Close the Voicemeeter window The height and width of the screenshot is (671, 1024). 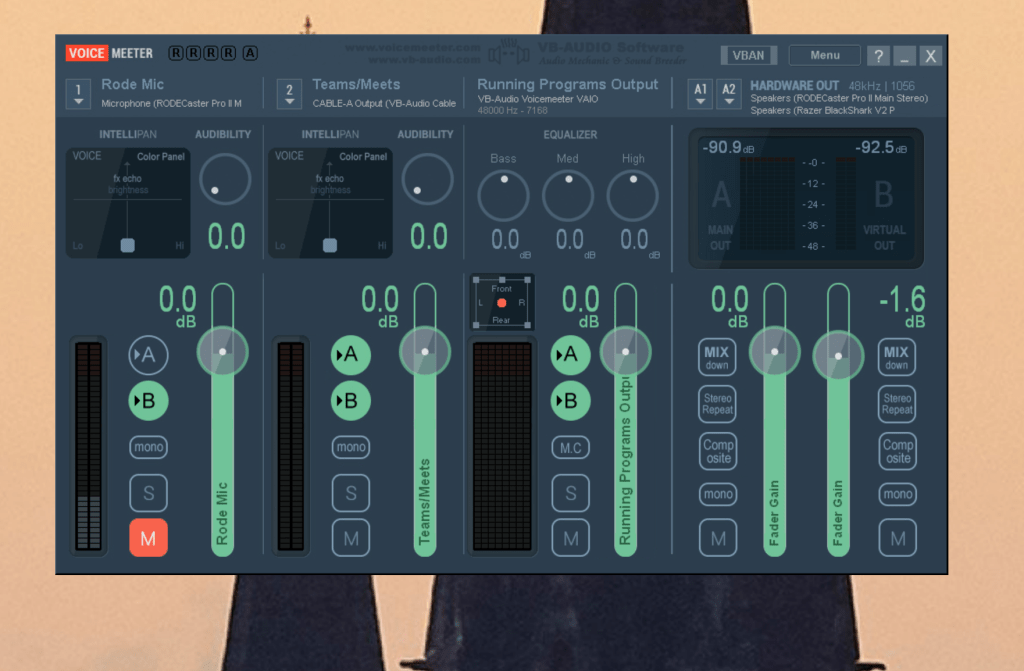pos(931,56)
